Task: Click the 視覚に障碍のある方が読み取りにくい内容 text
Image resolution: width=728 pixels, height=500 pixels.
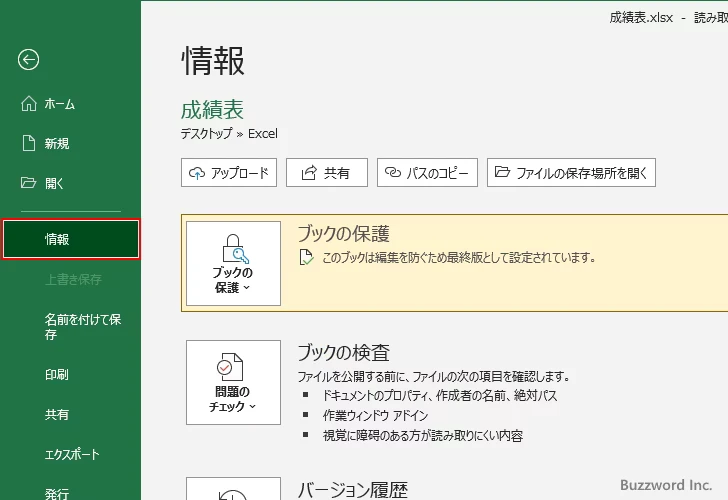Action: pyautogui.click(x=423, y=435)
